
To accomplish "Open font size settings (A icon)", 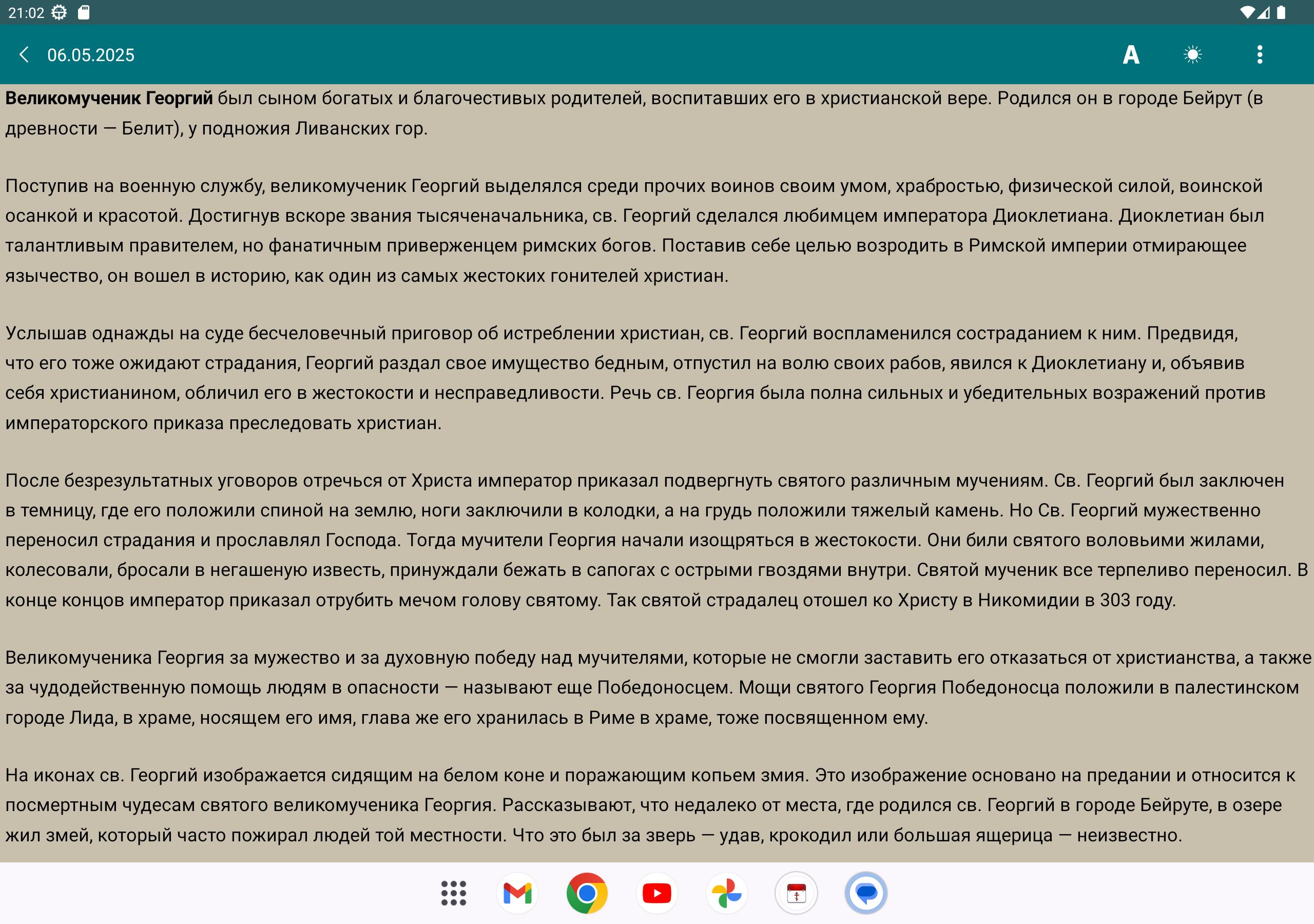I will [1130, 55].
